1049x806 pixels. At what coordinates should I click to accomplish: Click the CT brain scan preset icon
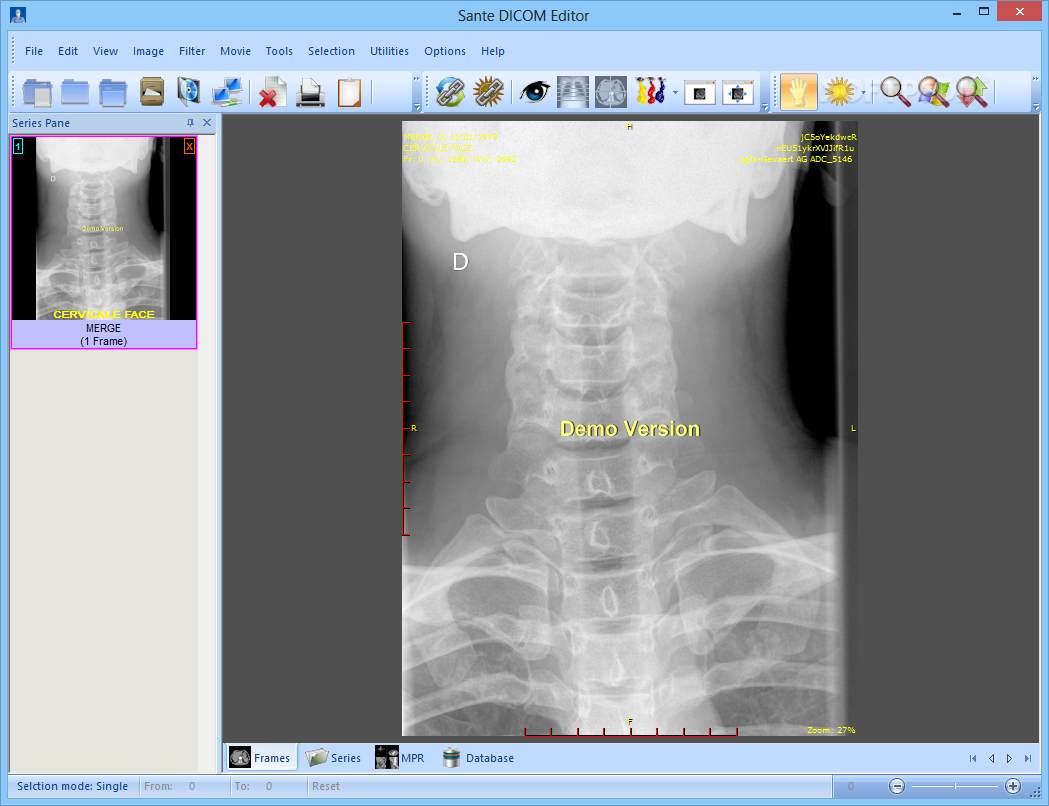[611, 92]
